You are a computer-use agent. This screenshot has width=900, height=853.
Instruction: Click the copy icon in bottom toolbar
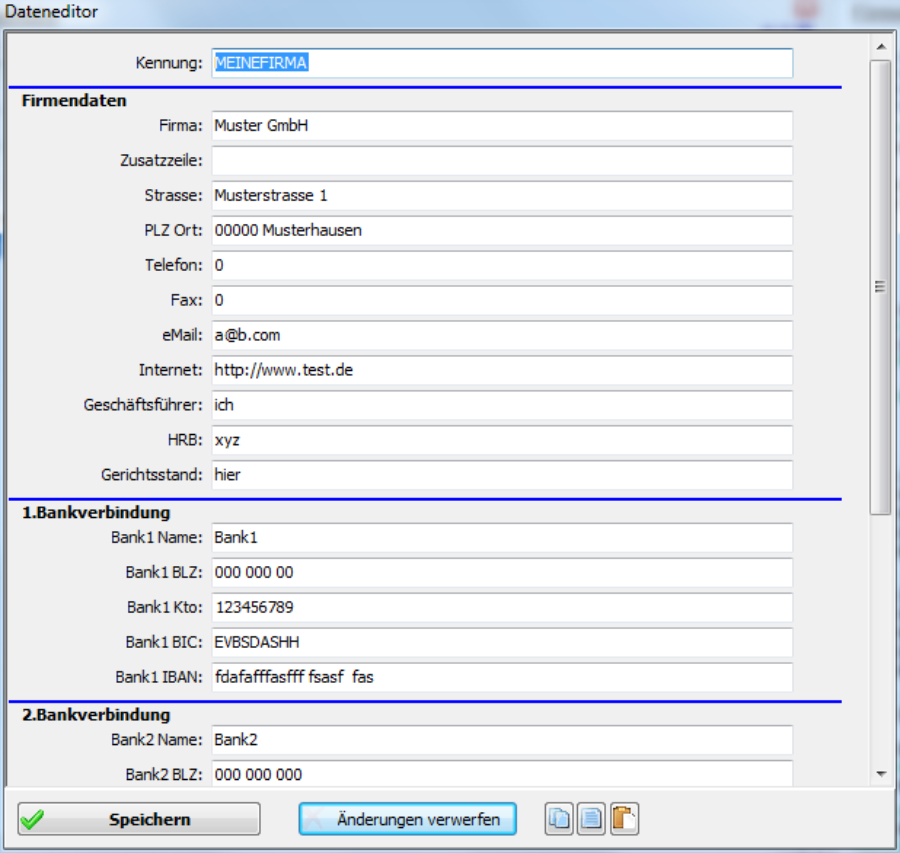point(560,819)
